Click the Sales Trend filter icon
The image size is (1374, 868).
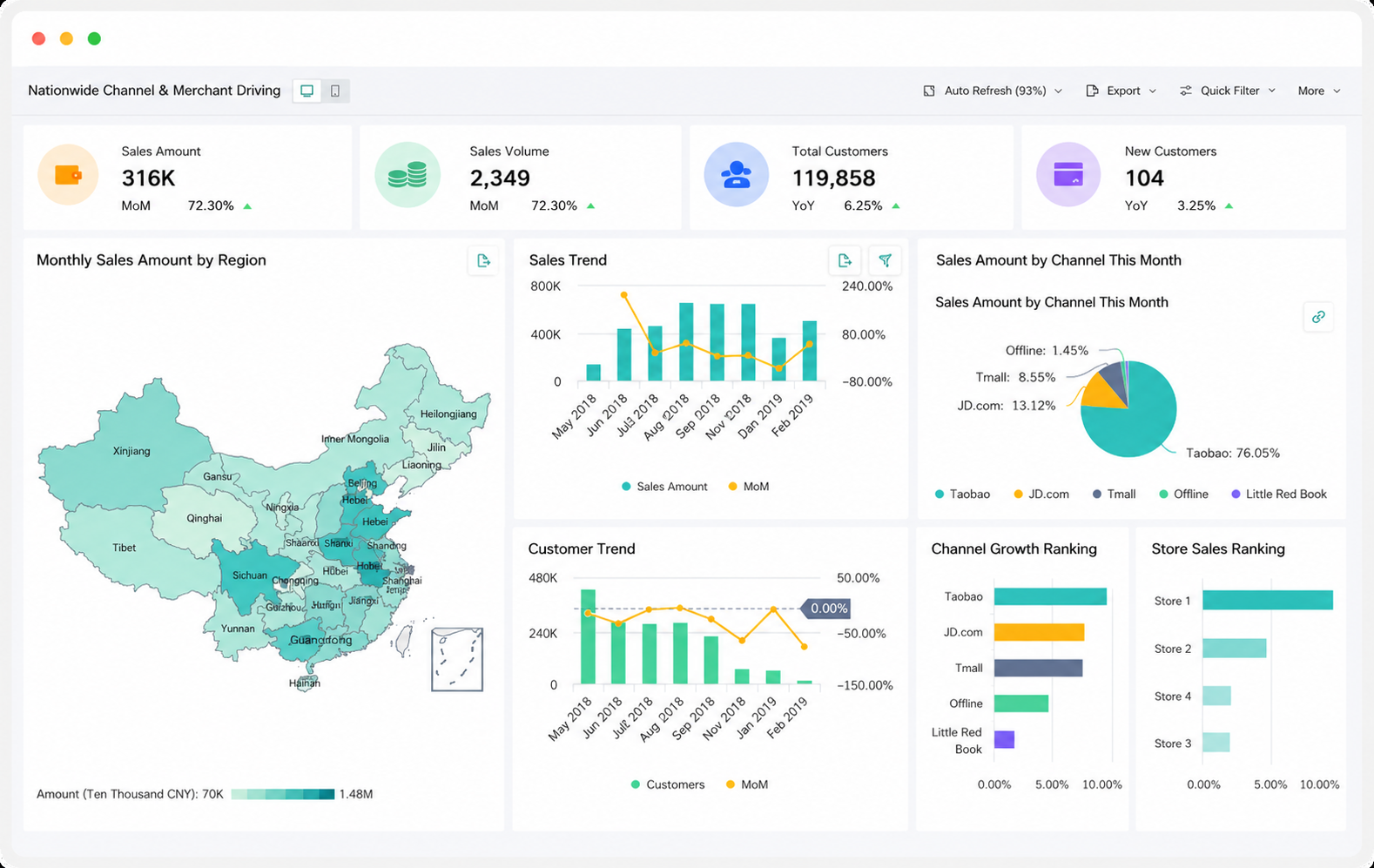click(886, 260)
